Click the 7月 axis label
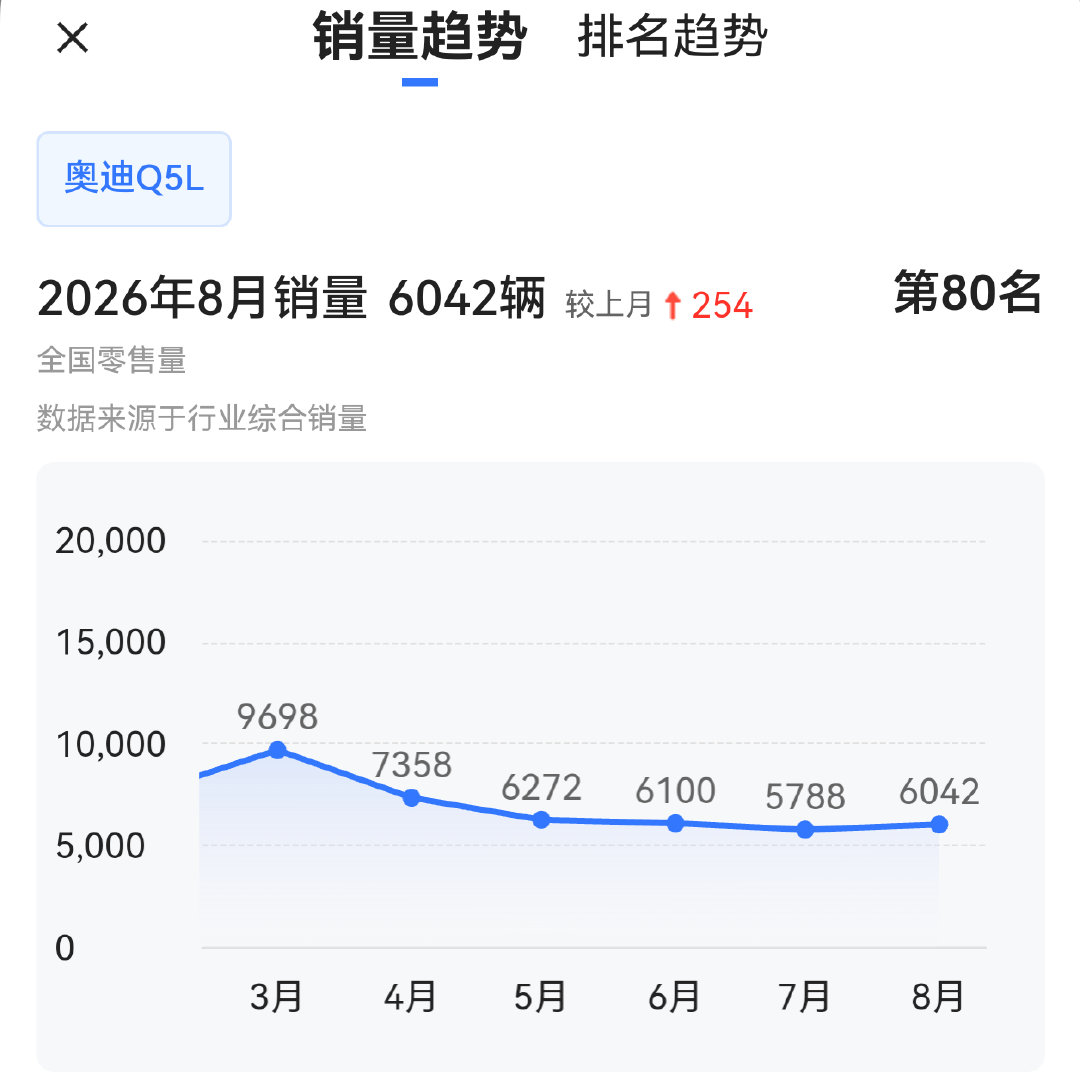This screenshot has width=1080, height=1089. coord(804,997)
